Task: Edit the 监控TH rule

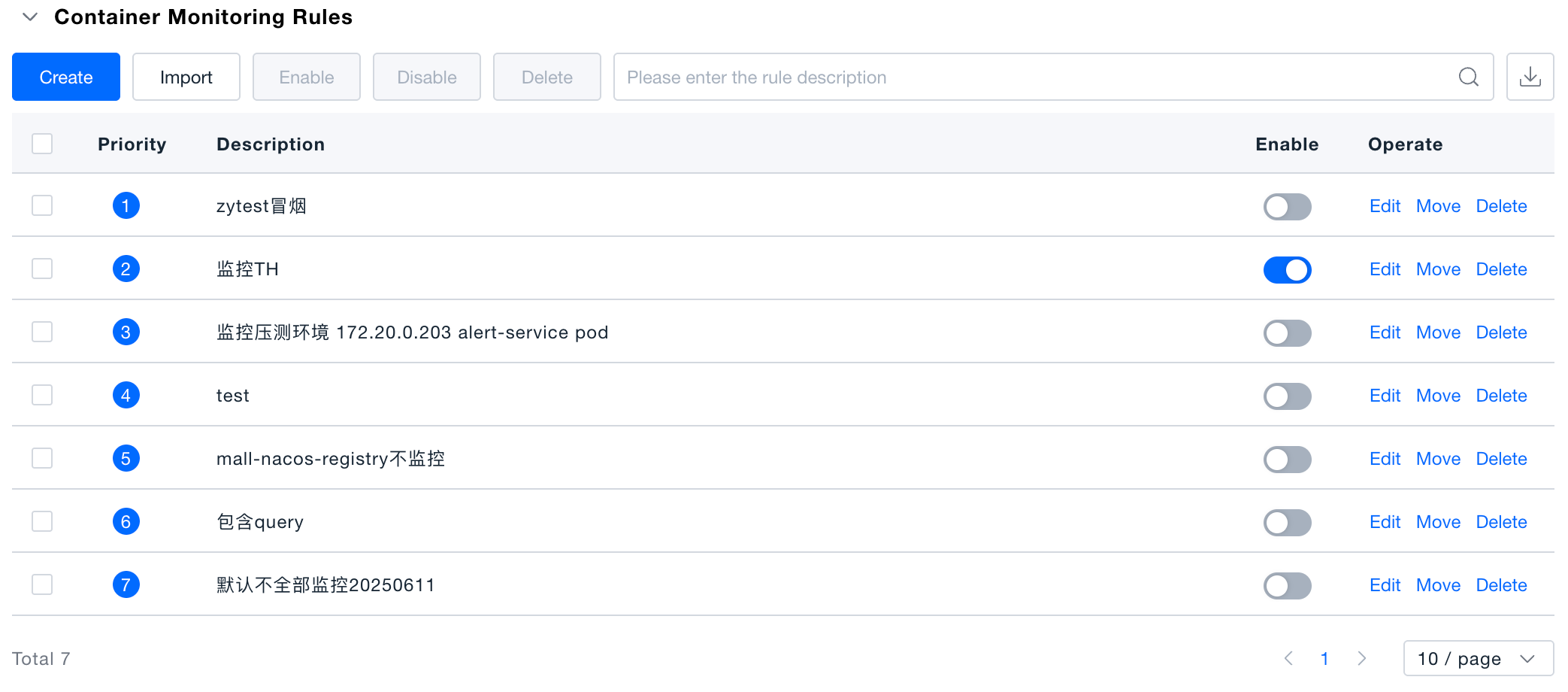Action: click(x=1385, y=269)
